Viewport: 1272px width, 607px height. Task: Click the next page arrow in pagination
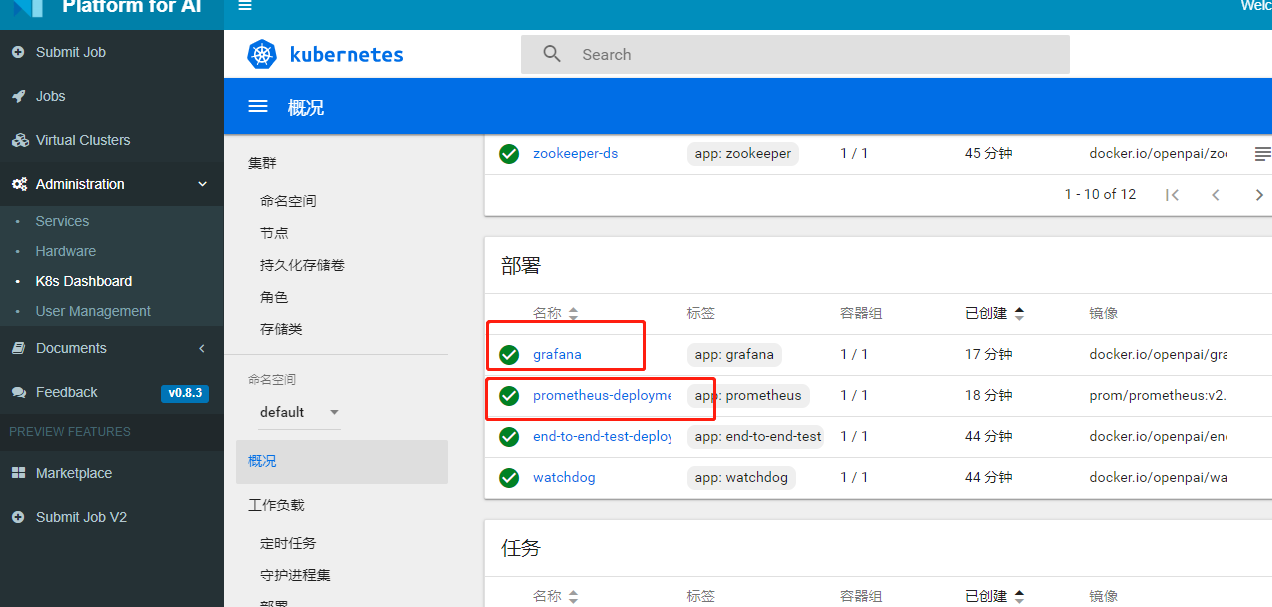[x=1259, y=194]
